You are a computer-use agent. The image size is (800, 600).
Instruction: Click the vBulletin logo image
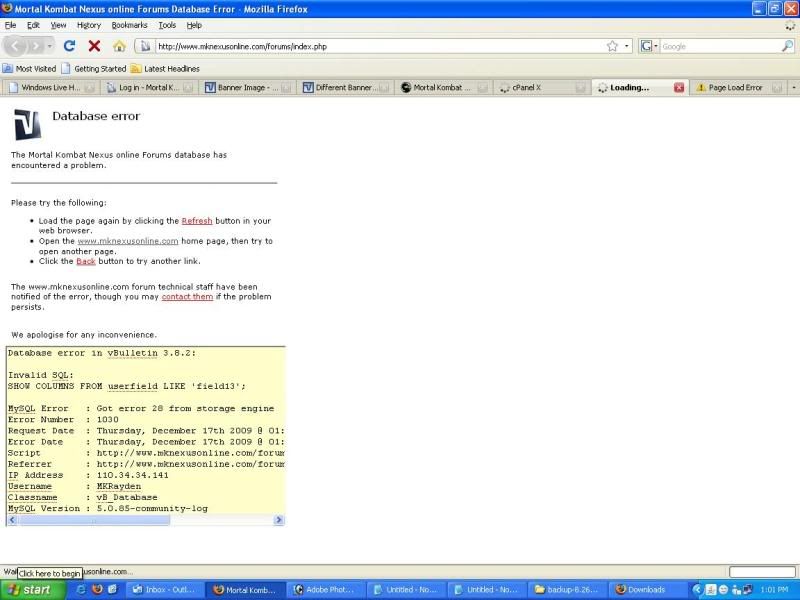pos(27,124)
